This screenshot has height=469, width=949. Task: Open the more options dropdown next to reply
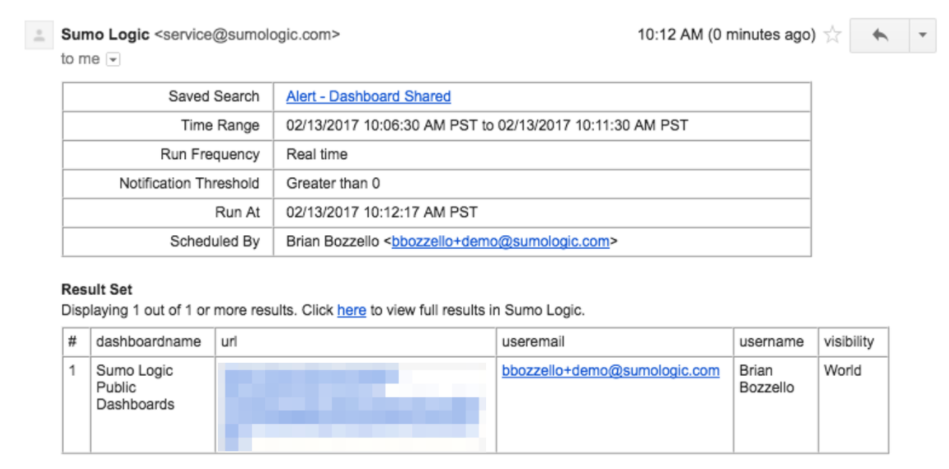[922, 35]
